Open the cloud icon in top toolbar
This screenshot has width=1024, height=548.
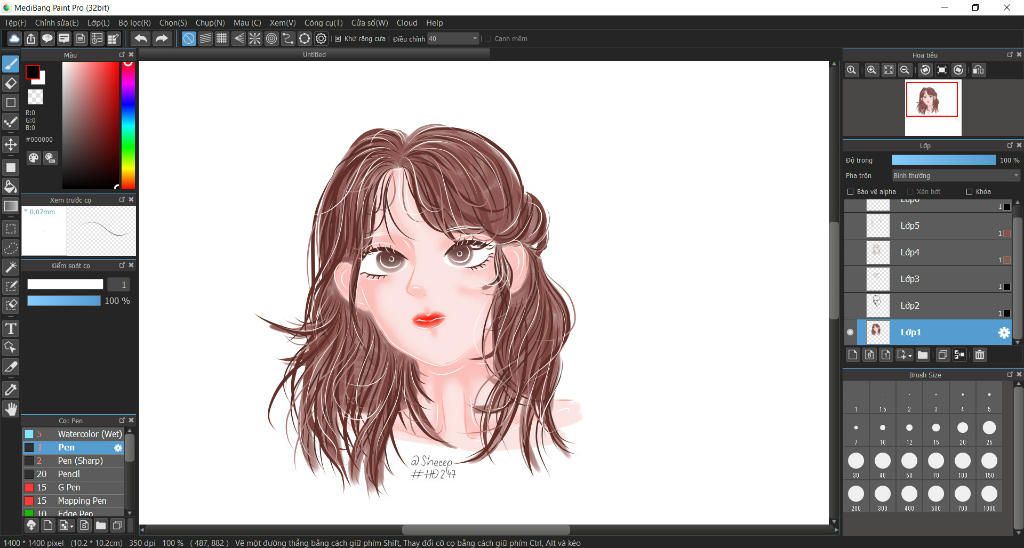[x=14, y=39]
